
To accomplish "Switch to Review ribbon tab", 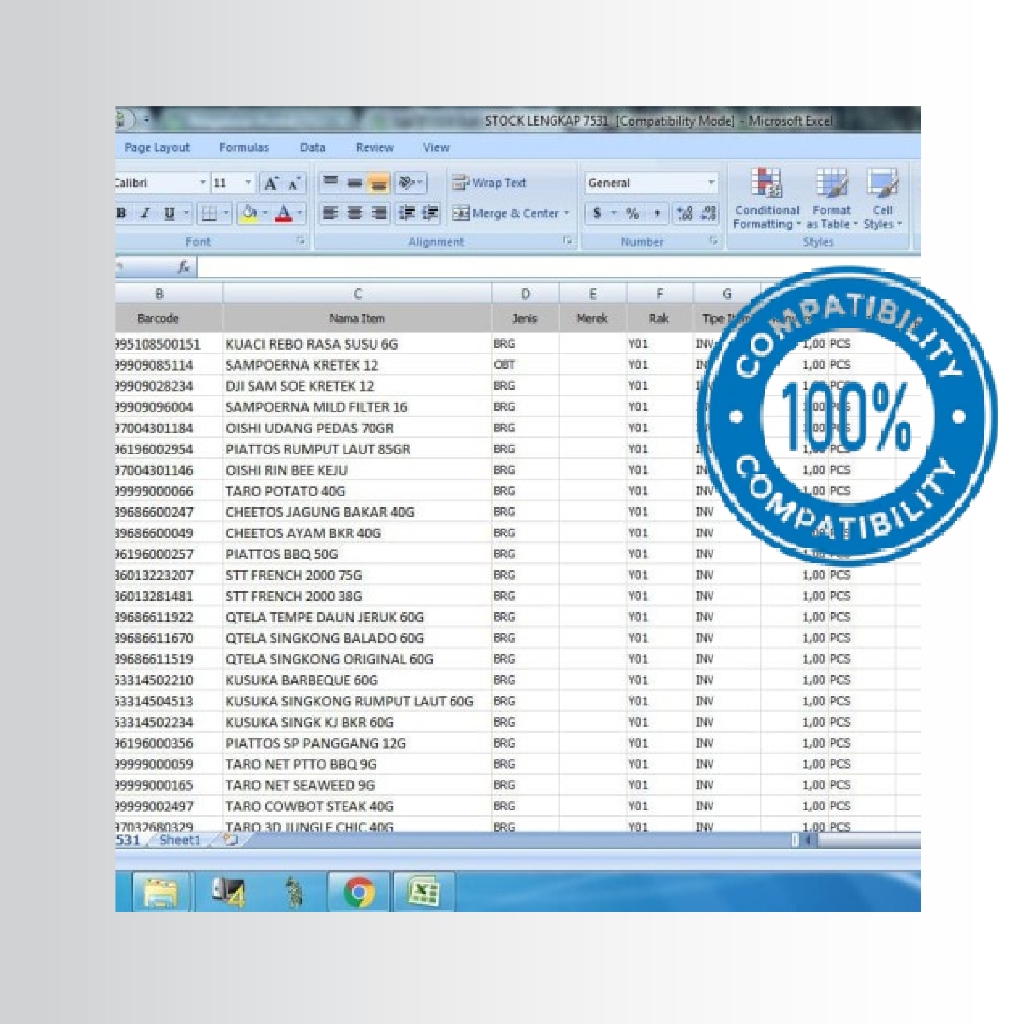I will point(374,148).
